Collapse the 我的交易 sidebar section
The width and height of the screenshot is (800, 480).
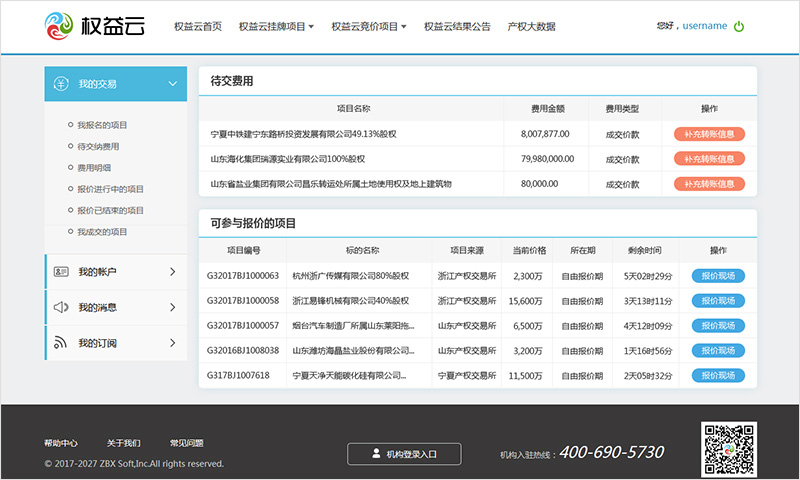coord(172,84)
